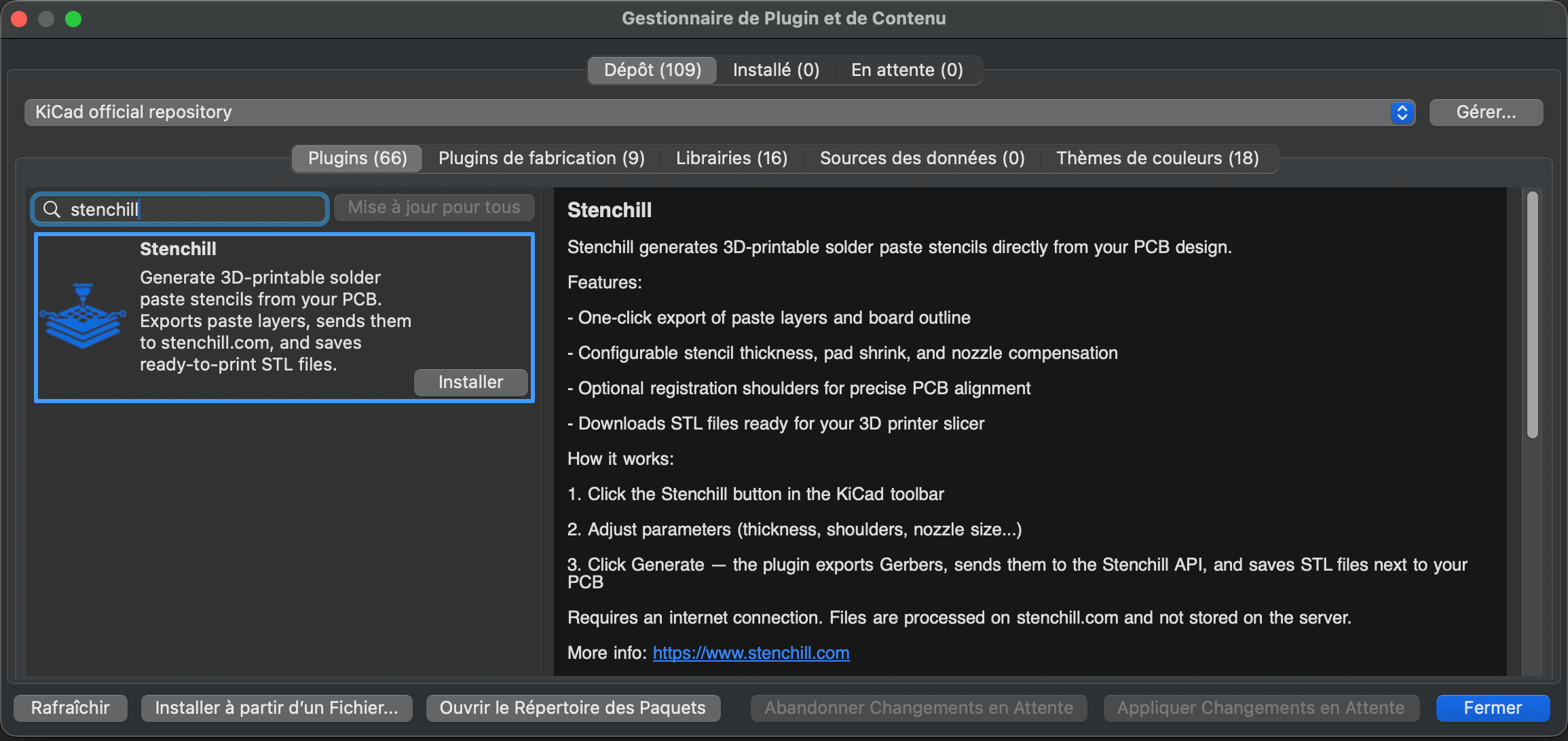This screenshot has width=1568, height=741.
Task: View Thèmes de couleurs (18) tab
Action: point(1157,158)
